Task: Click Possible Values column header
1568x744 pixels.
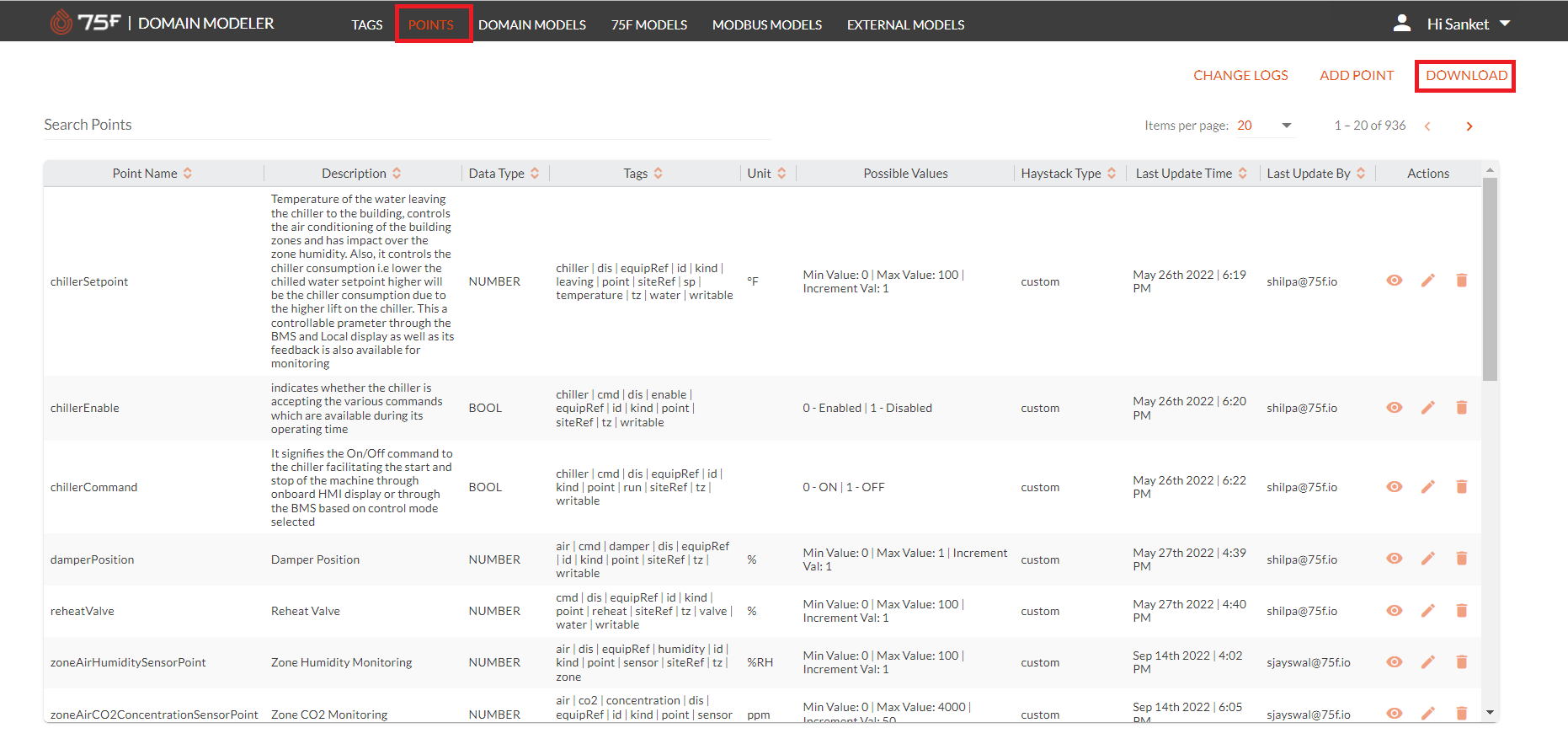Action: pos(905,174)
